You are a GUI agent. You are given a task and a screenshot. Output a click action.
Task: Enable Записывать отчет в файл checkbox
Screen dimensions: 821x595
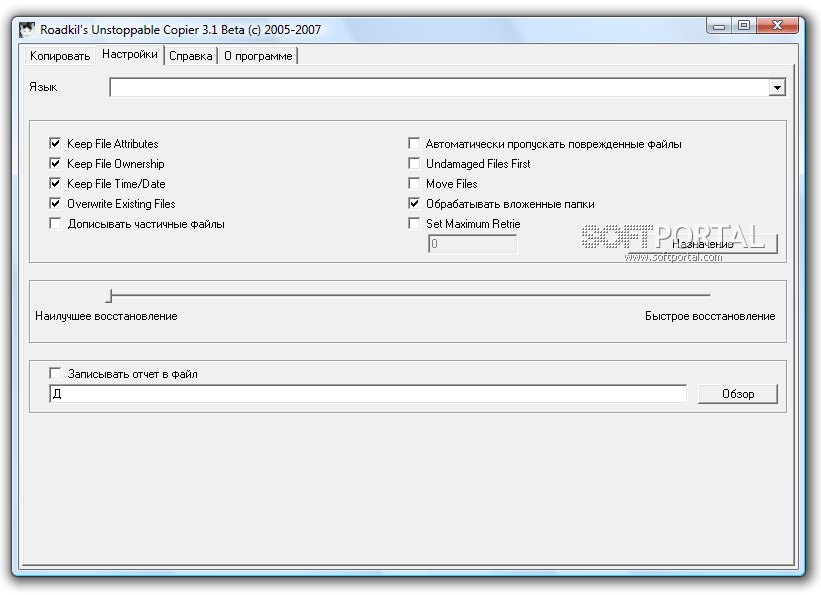click(55, 373)
